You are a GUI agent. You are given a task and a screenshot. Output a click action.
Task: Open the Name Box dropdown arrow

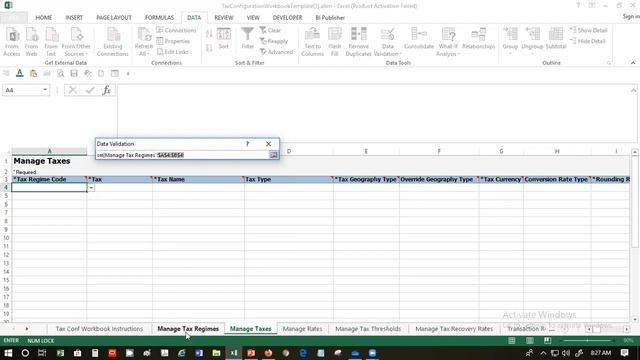tap(45, 90)
